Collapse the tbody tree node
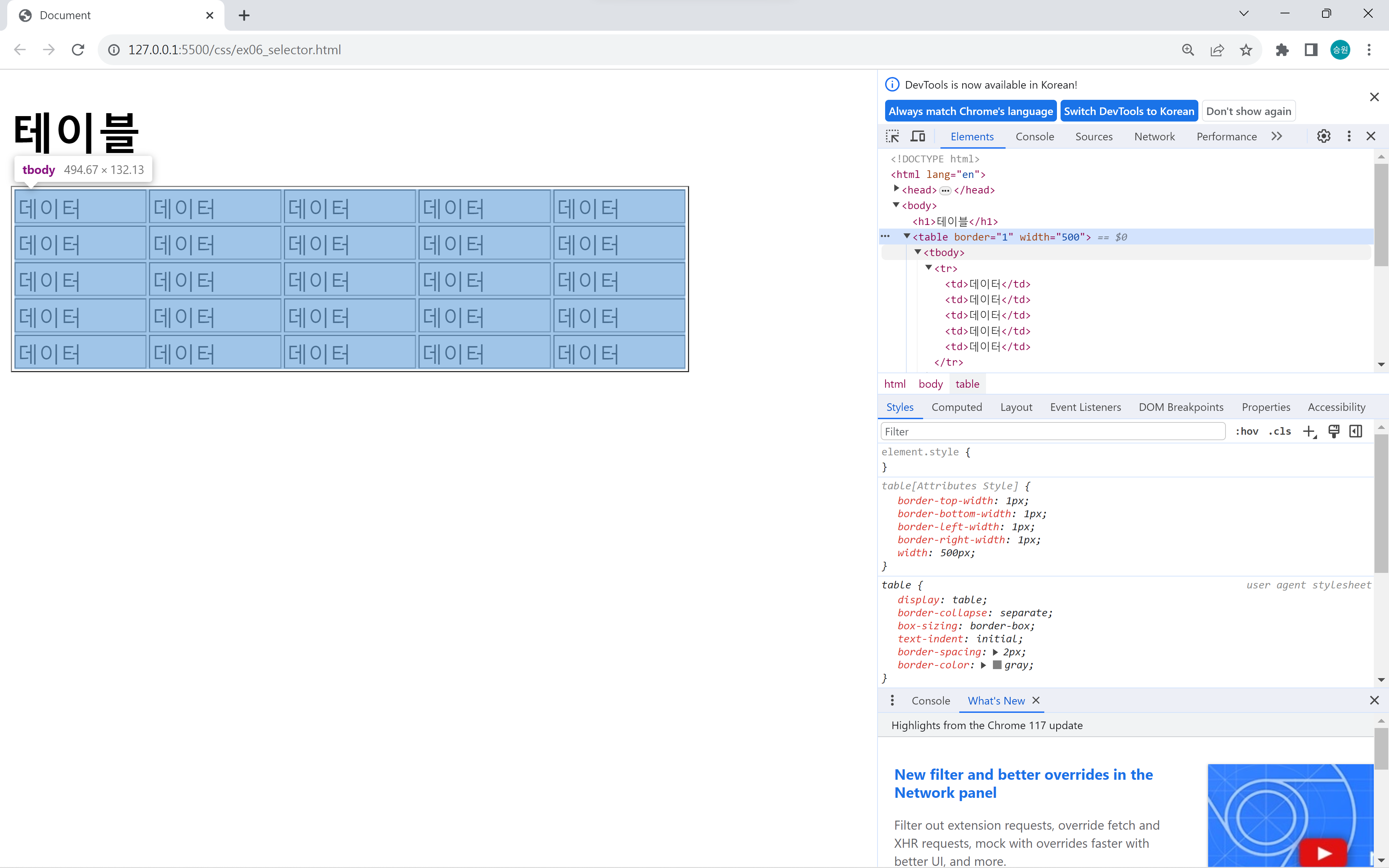This screenshot has width=1389, height=868. (918, 252)
